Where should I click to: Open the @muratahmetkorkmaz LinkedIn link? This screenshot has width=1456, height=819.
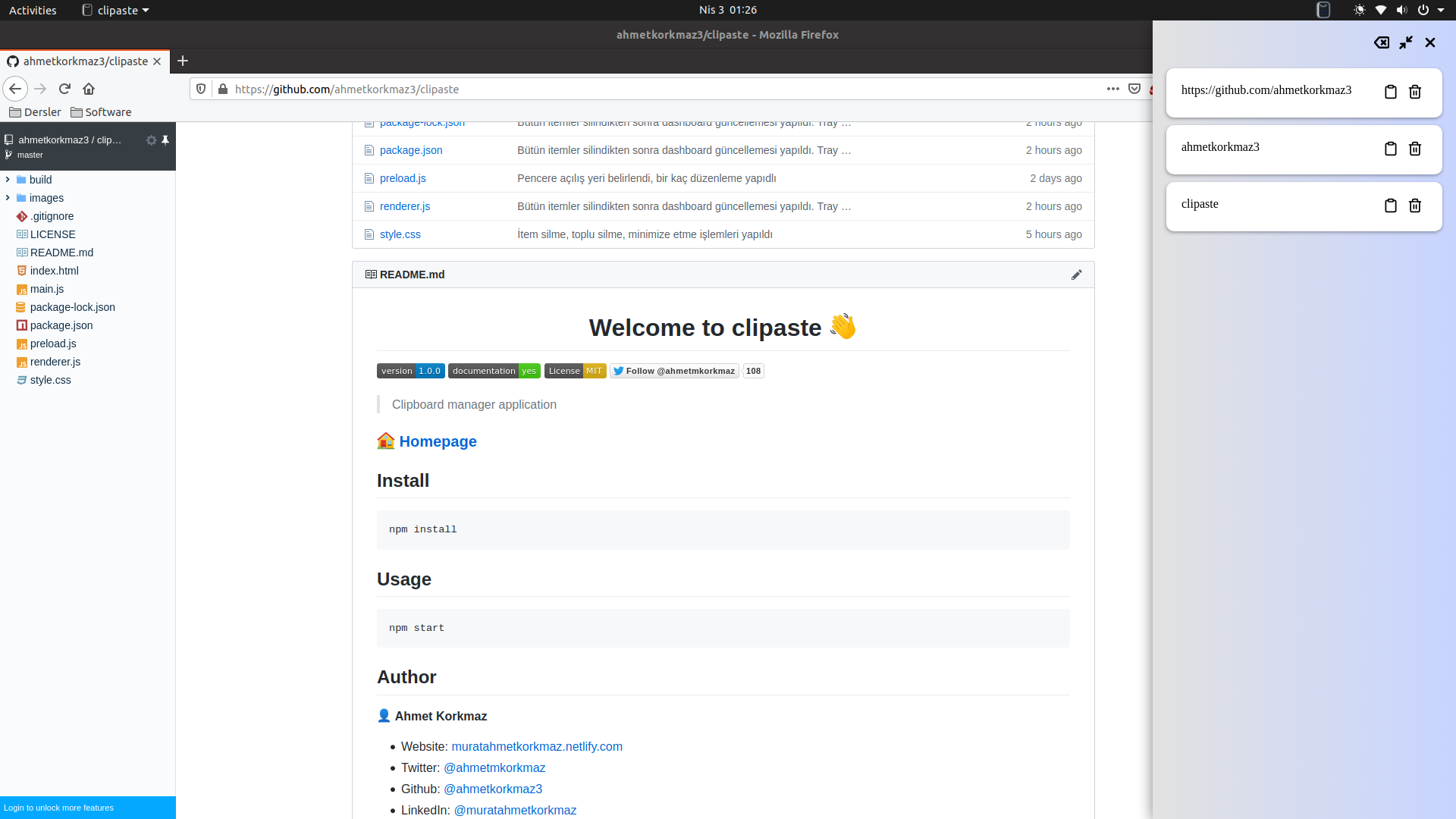pyautogui.click(x=515, y=810)
